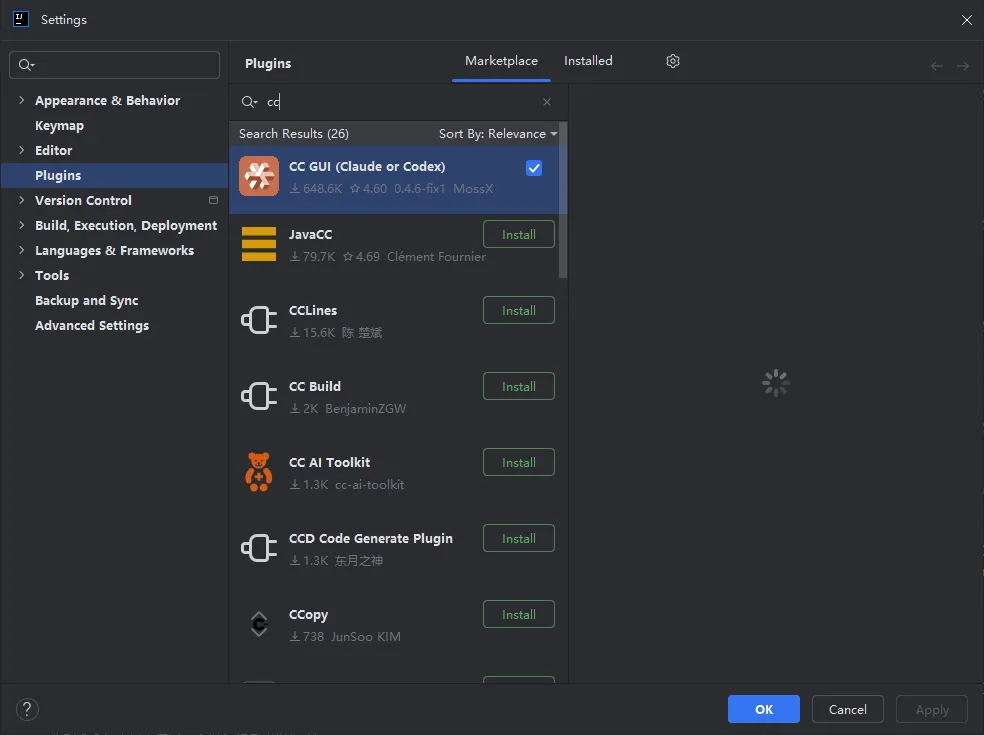Focus the settings search field

[114, 65]
